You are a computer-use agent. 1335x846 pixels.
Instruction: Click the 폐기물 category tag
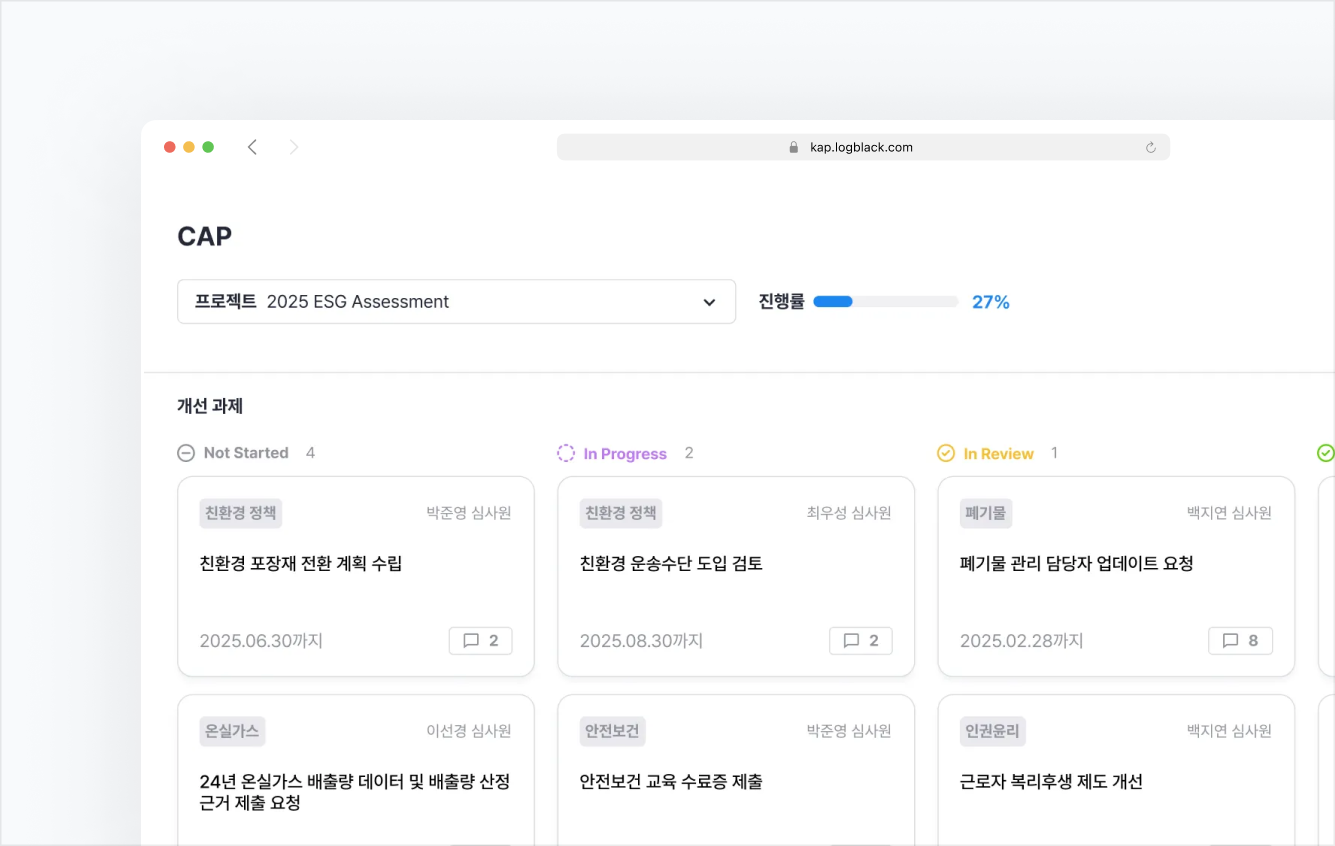986,513
